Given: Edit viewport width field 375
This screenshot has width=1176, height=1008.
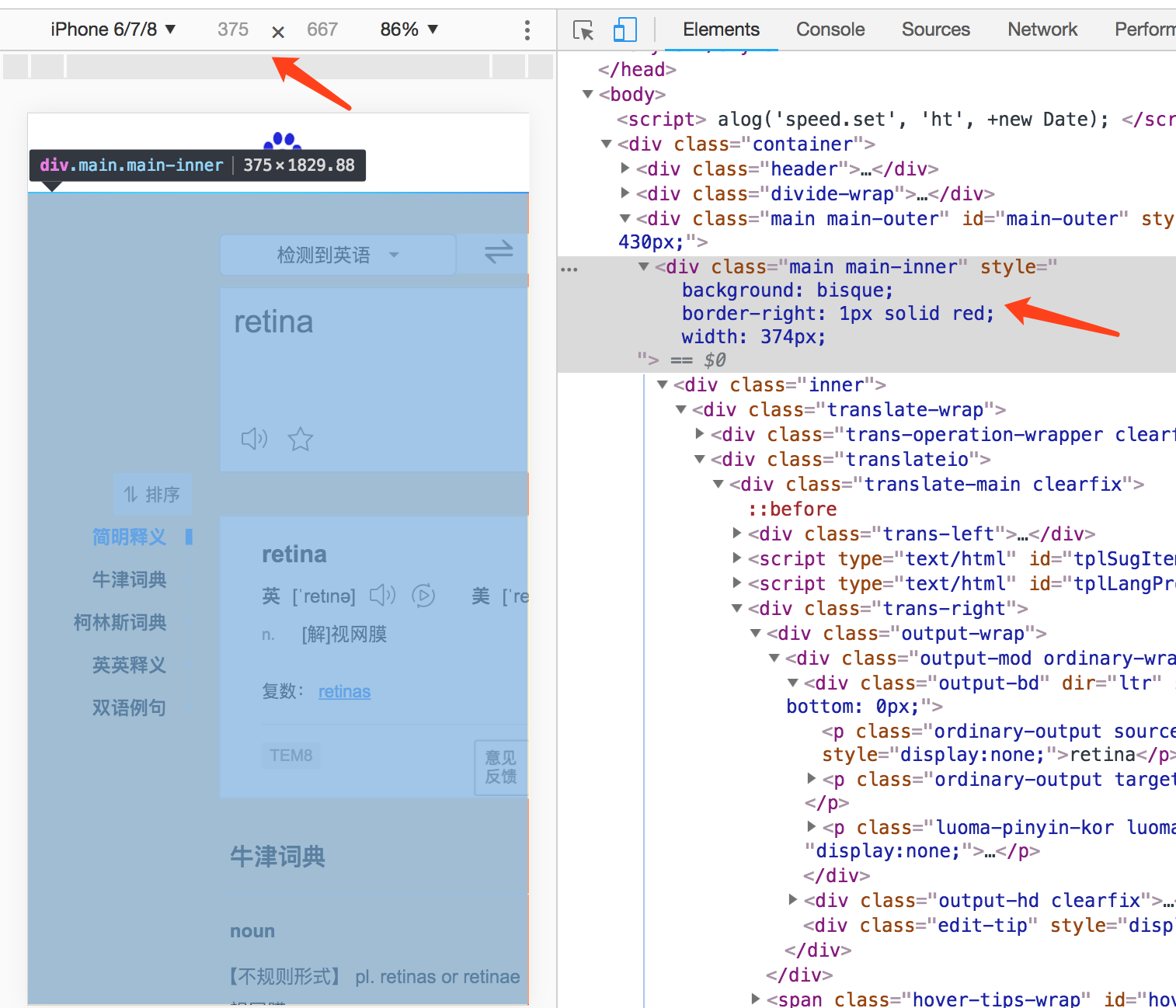Looking at the screenshot, I should 233,30.
